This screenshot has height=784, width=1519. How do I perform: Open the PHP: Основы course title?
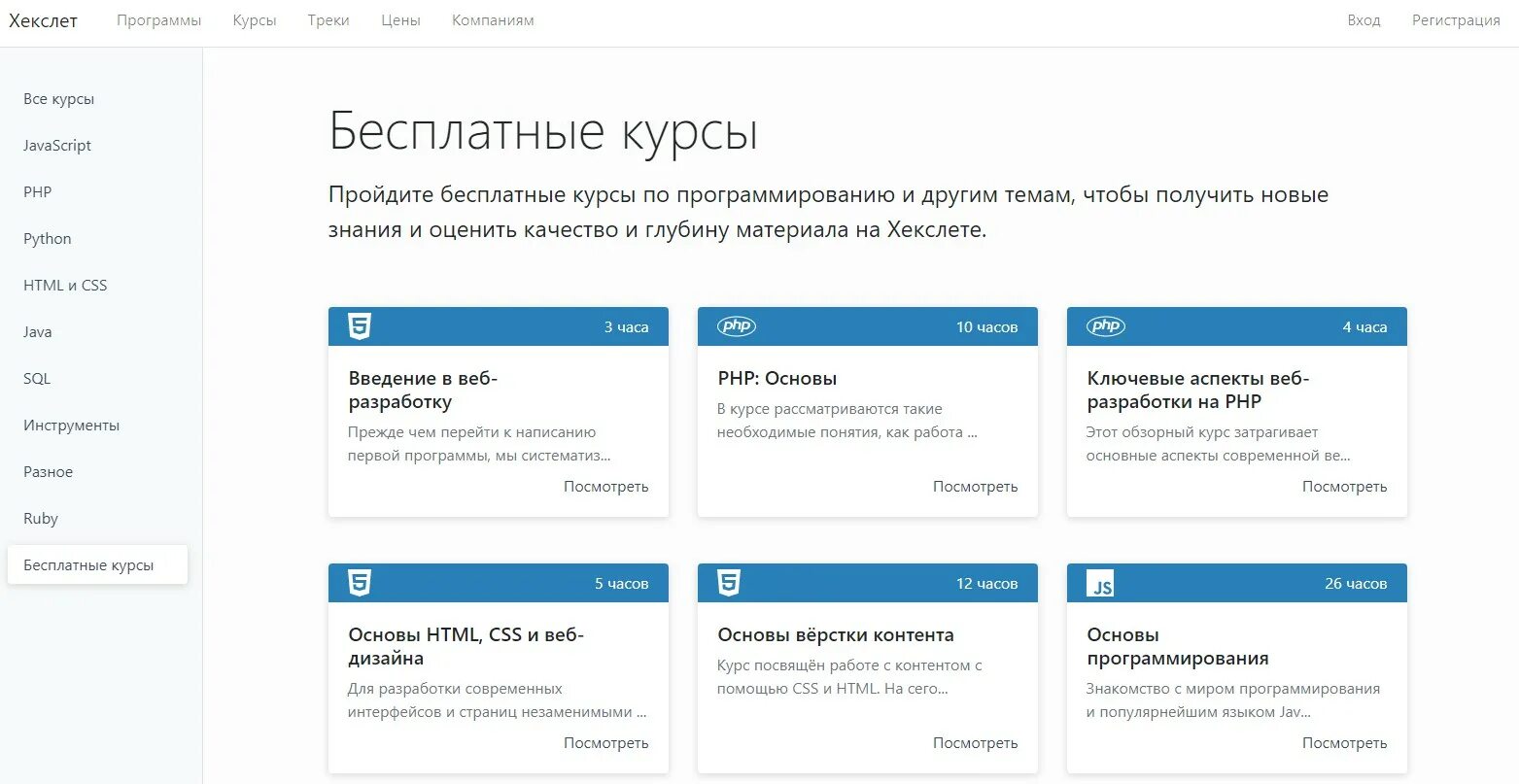pos(777,379)
